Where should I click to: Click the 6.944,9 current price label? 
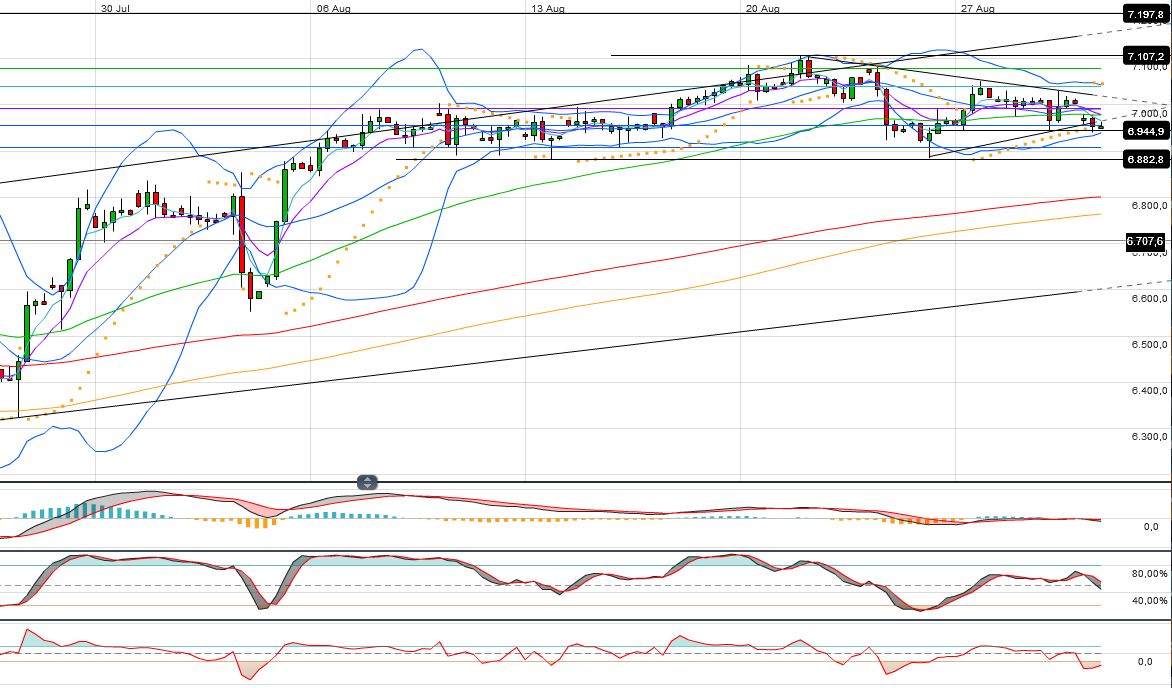[x=1146, y=132]
